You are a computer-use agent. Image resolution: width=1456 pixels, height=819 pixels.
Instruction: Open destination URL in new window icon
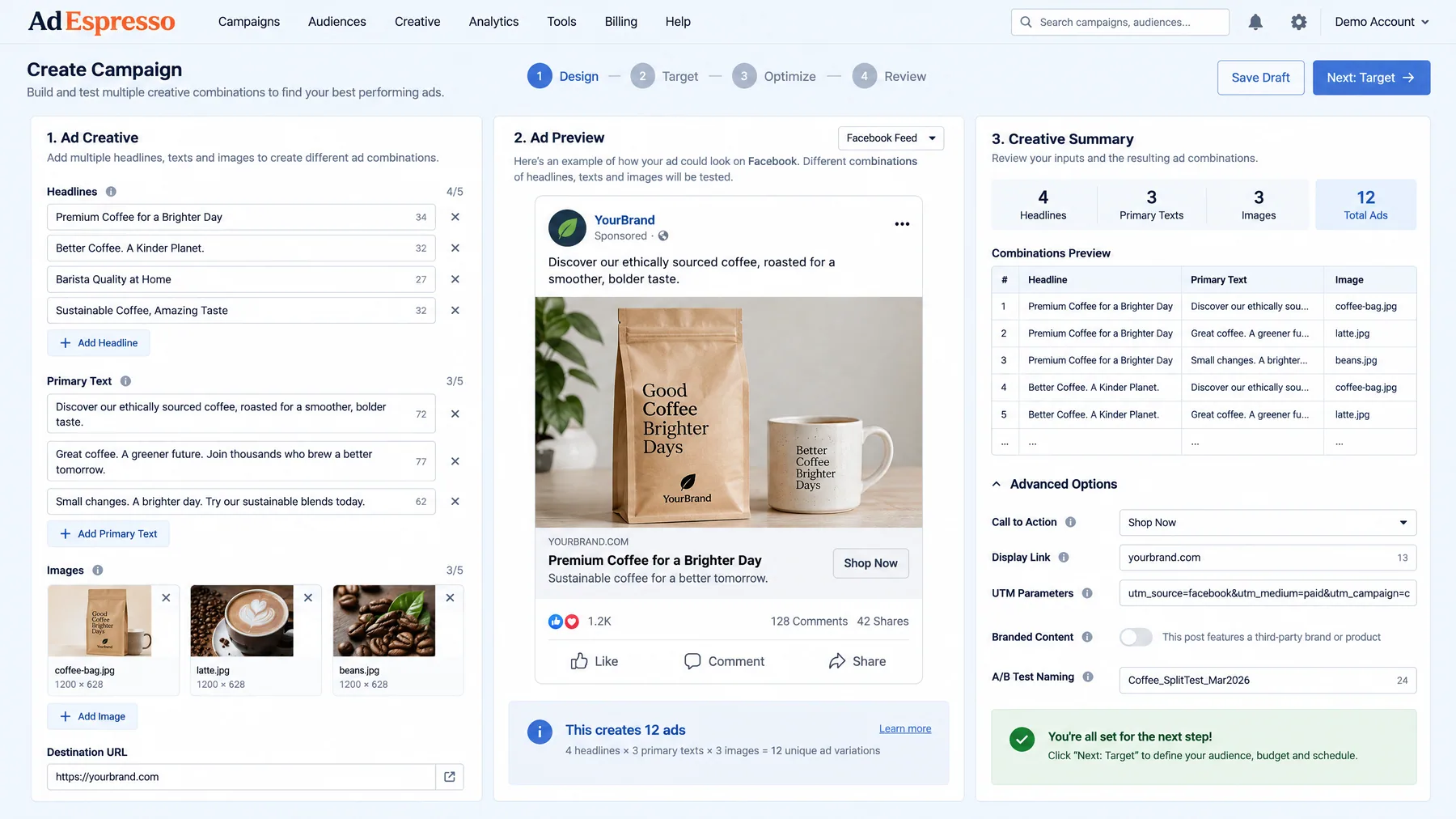450,777
